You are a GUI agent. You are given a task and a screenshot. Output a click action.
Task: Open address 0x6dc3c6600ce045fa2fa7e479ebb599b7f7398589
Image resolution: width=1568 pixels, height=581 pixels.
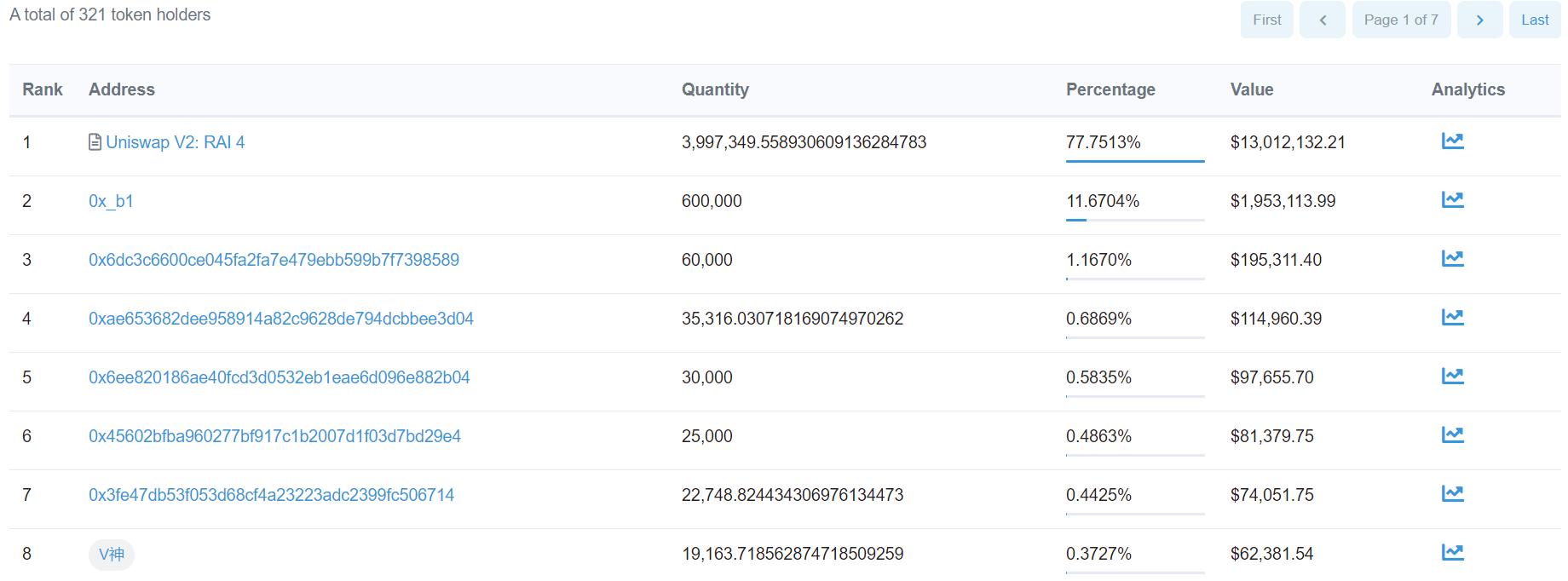tap(274, 260)
